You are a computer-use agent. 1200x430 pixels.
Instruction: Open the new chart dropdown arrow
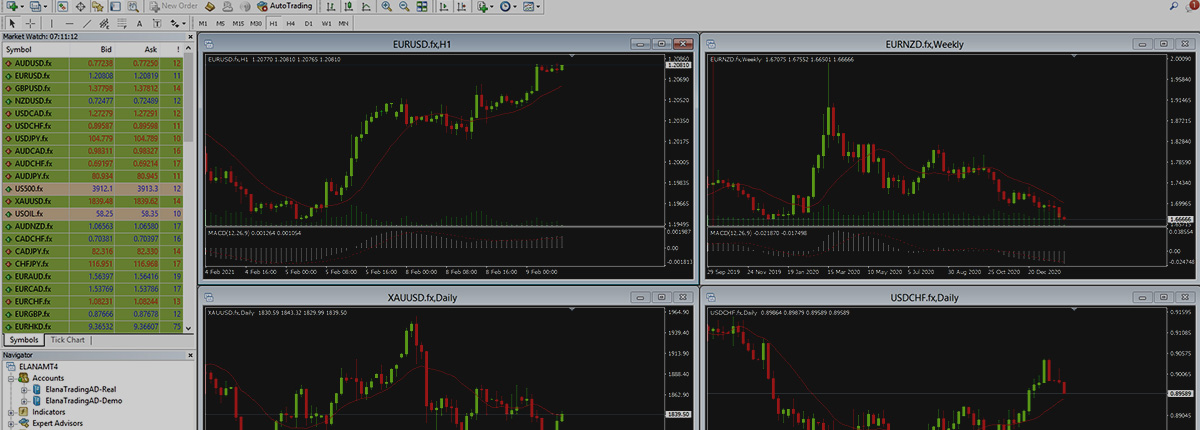pos(22,6)
